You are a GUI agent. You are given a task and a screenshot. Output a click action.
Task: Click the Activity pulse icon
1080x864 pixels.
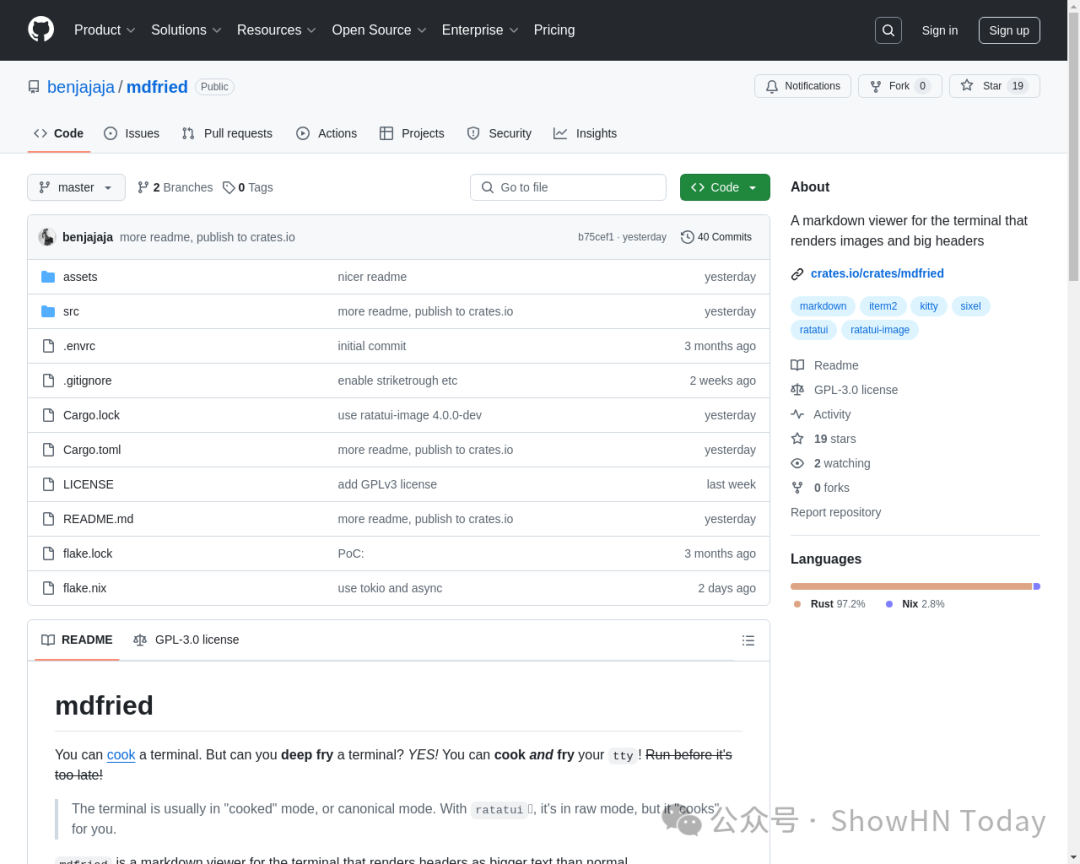(x=797, y=415)
